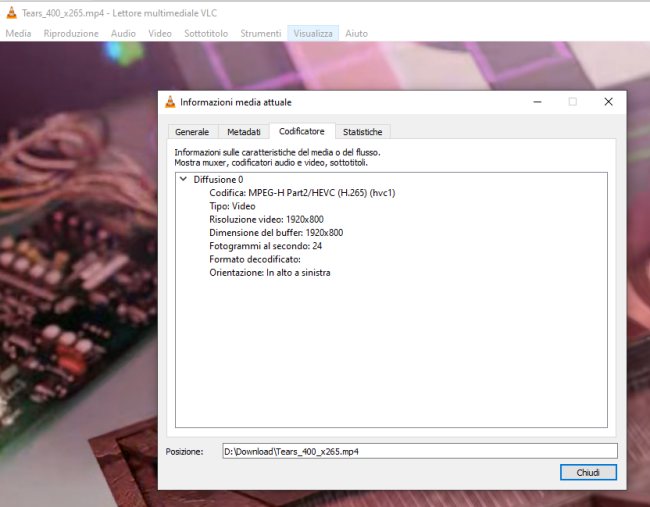
Task: Close the Informazioni media attuale dialog
Action: (608, 102)
